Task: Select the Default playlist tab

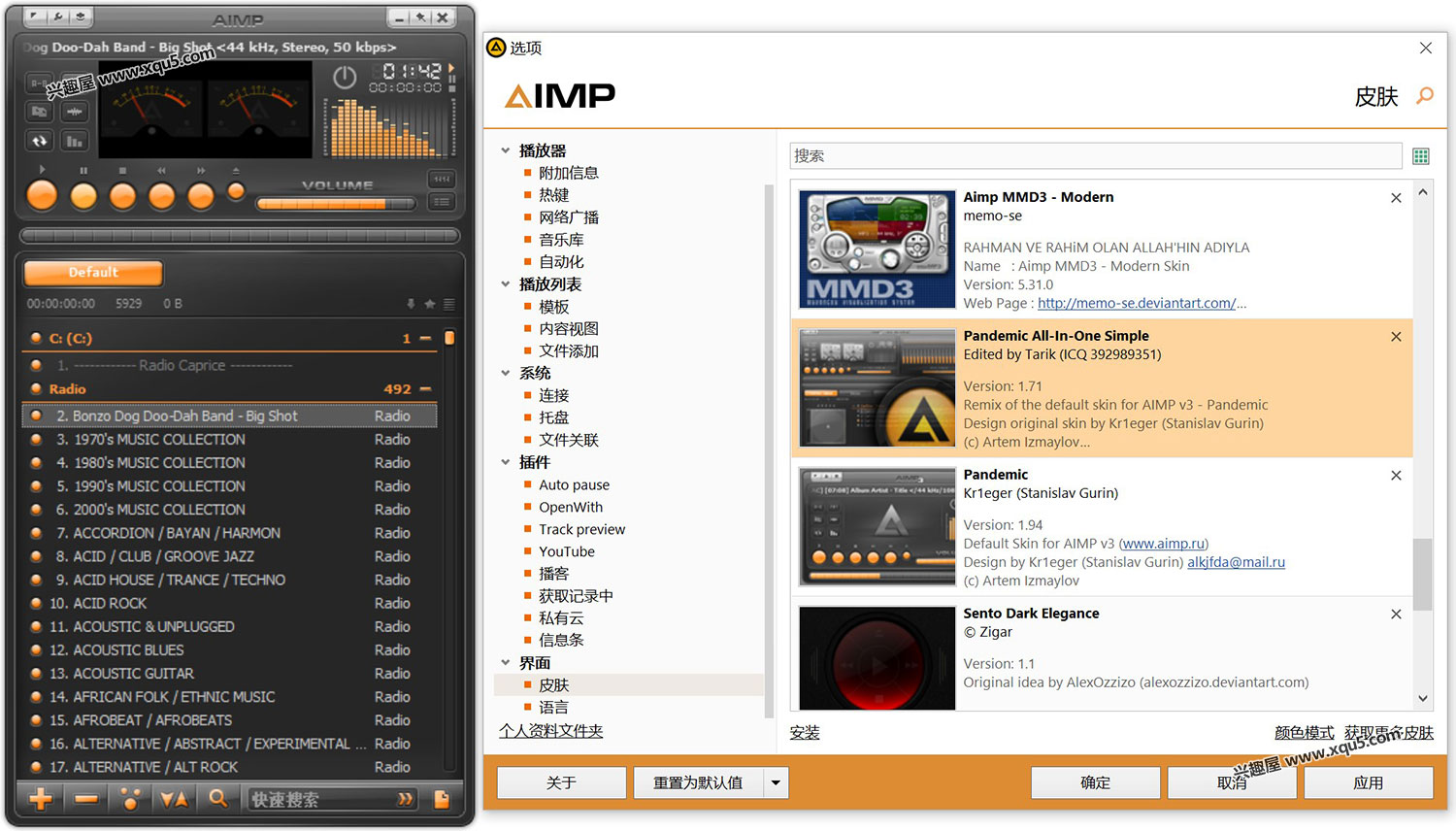Action: (x=93, y=273)
